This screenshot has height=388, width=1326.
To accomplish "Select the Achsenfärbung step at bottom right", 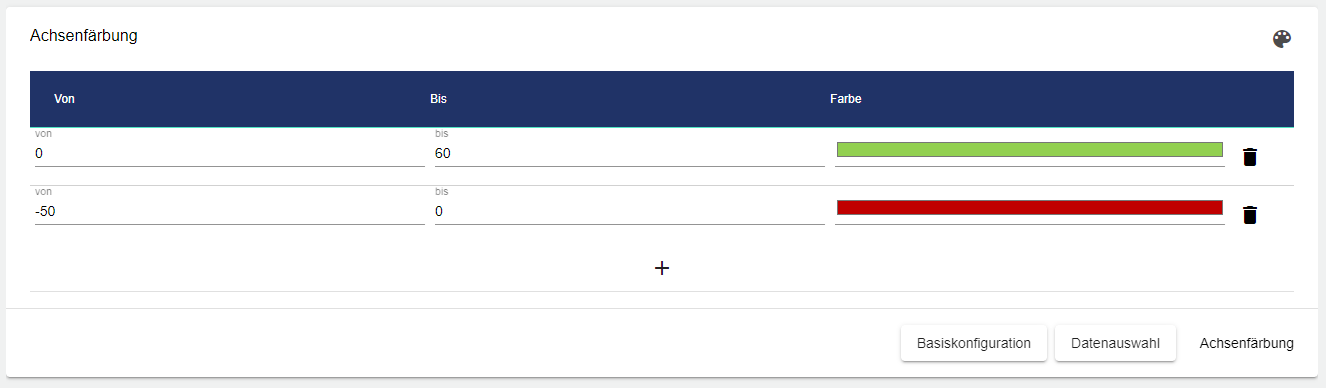I will (1246, 343).
